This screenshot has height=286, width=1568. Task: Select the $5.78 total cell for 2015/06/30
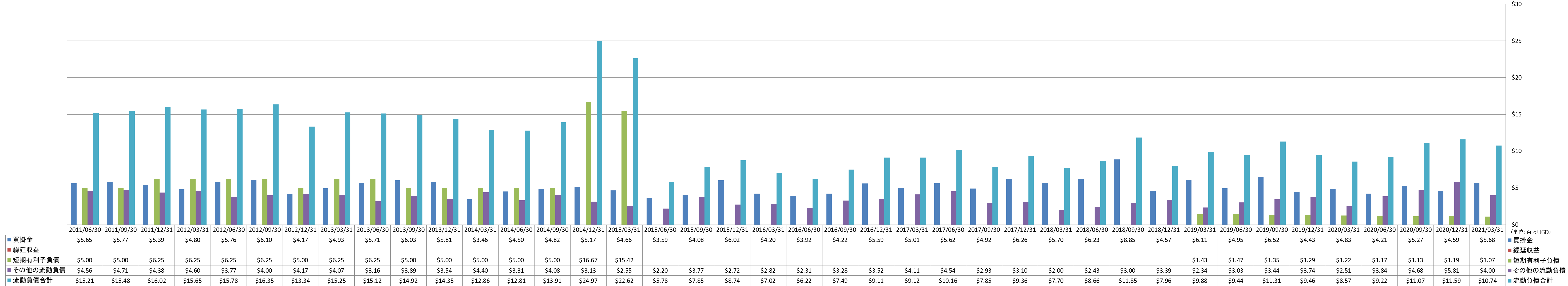(660, 280)
